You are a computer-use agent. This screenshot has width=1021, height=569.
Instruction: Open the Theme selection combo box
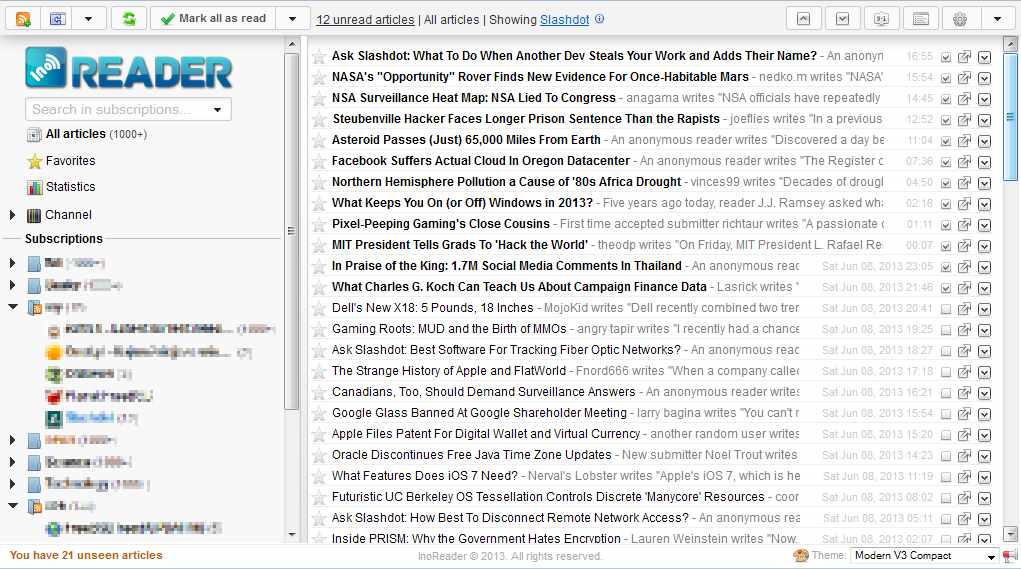pyautogui.click(x=923, y=556)
